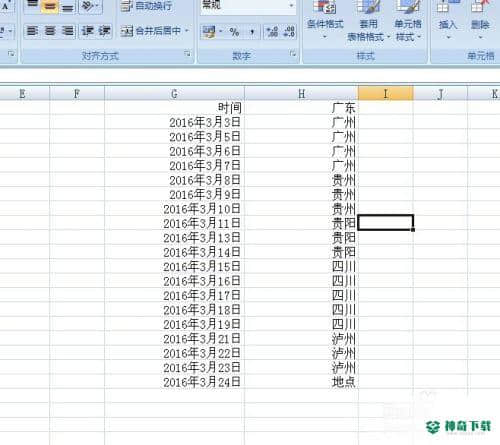Open the number format combo box
This screenshot has height=445, width=500.
coord(248,6)
